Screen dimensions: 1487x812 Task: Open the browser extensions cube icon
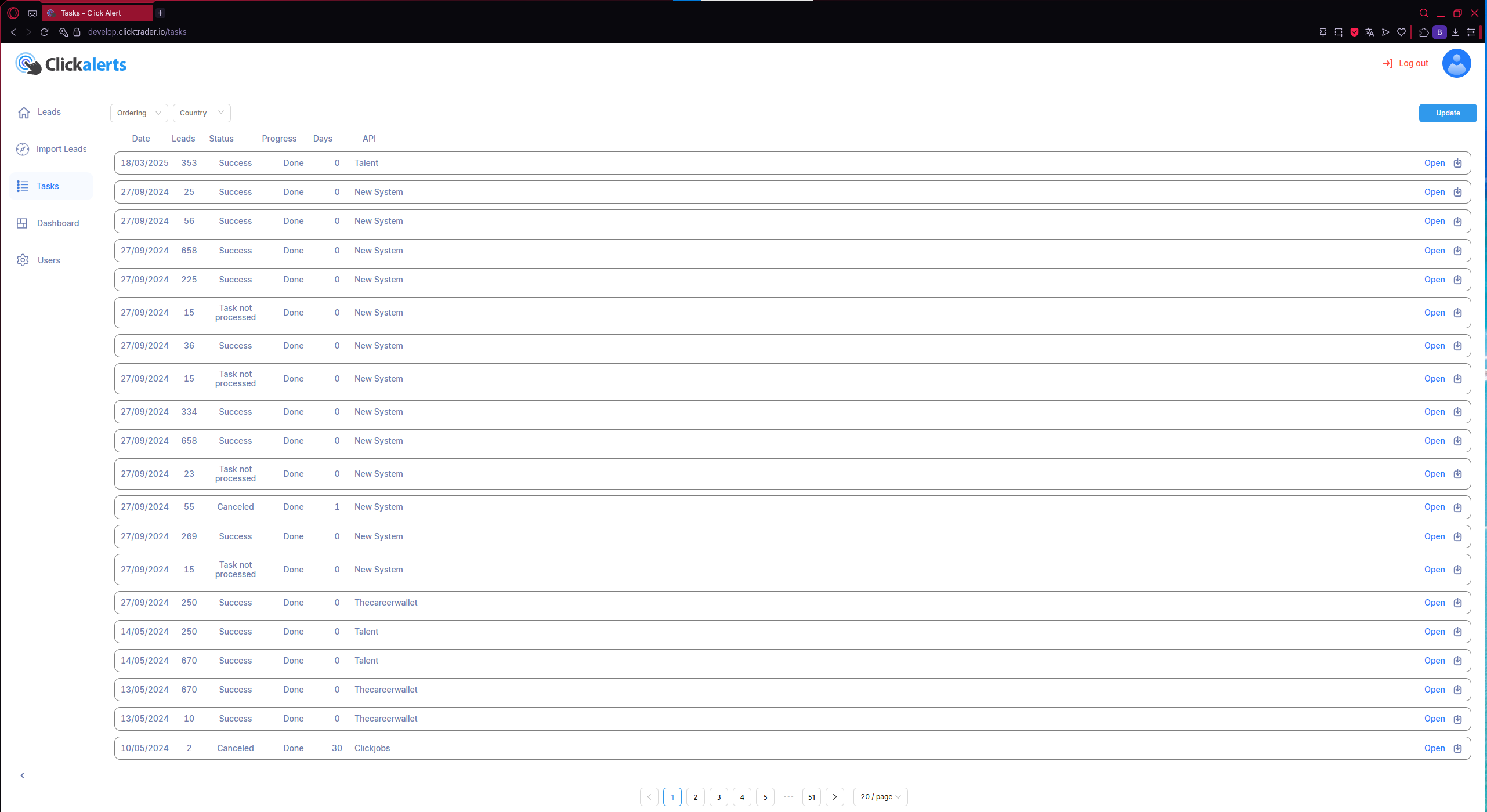tap(1423, 32)
